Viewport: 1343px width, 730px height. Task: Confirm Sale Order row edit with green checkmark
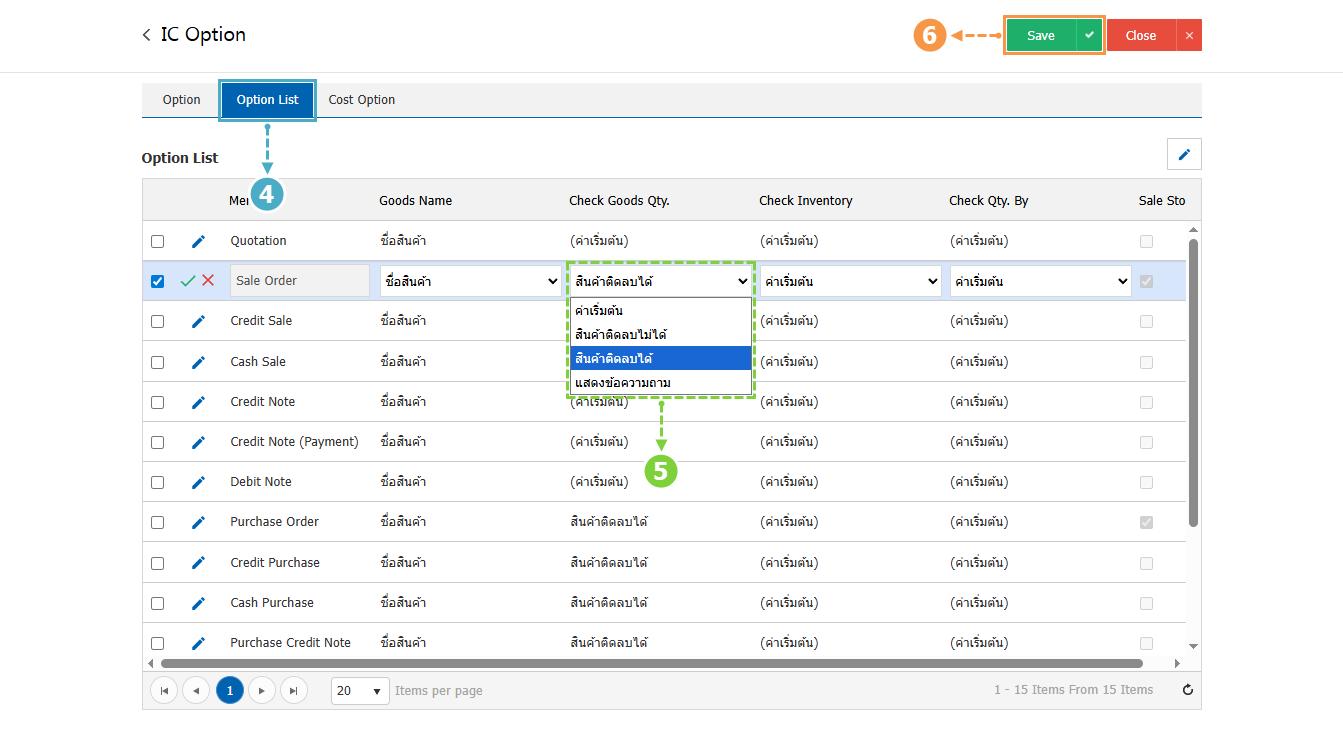pyautogui.click(x=188, y=281)
